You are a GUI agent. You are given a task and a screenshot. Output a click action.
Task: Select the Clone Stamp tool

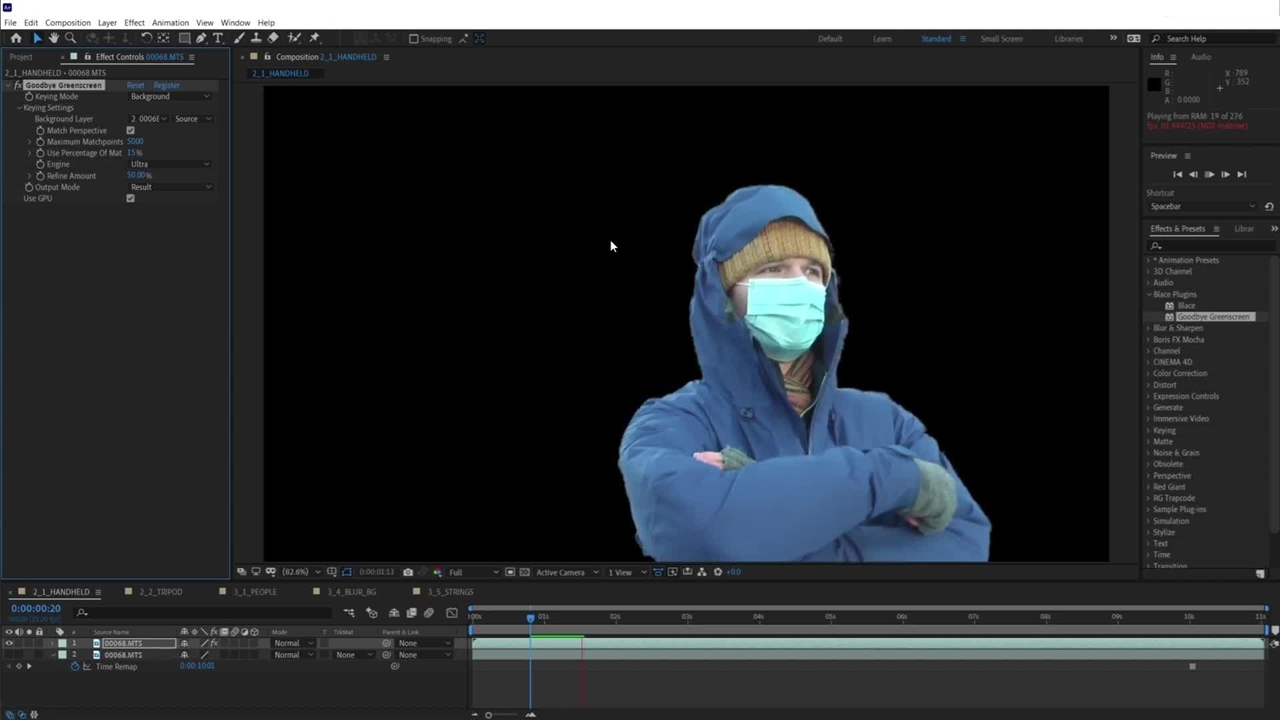click(x=256, y=38)
